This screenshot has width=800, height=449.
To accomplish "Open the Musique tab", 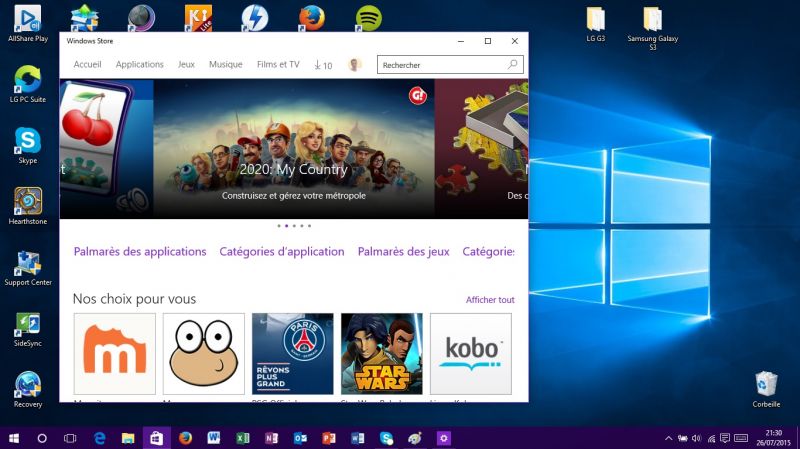I will (x=226, y=64).
